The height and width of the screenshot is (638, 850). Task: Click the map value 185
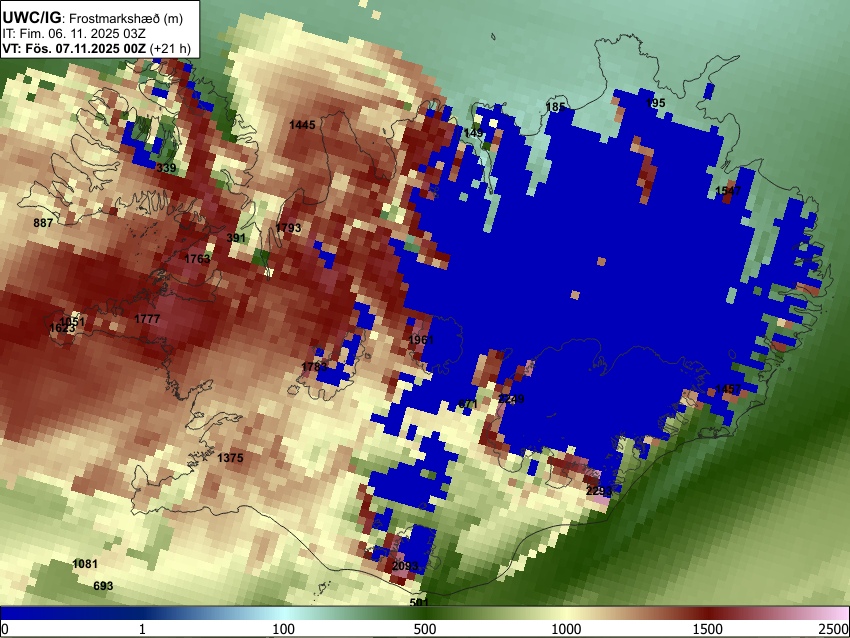coord(556,107)
